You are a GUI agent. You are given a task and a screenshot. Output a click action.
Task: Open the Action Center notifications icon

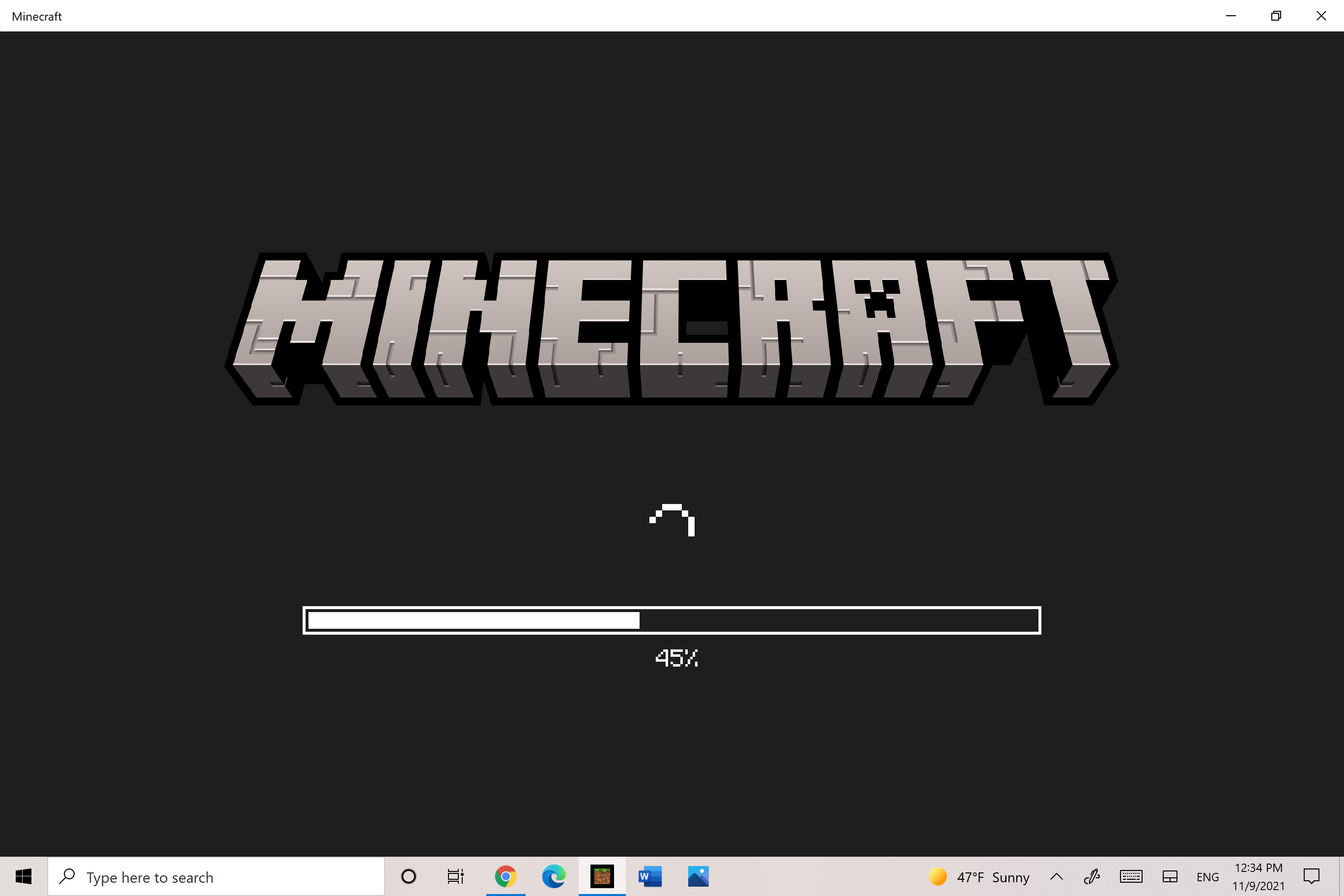click(1312, 876)
